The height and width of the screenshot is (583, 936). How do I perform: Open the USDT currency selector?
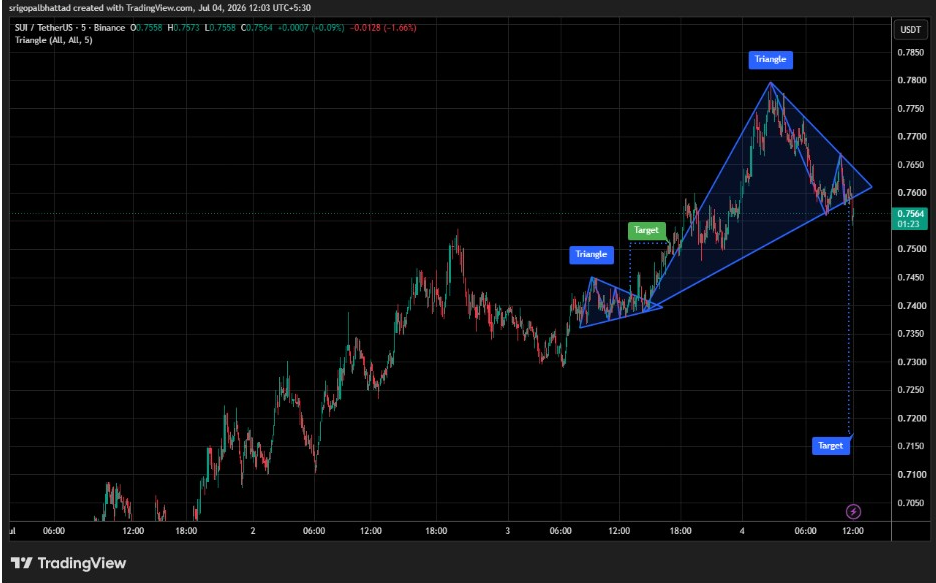[x=910, y=29]
